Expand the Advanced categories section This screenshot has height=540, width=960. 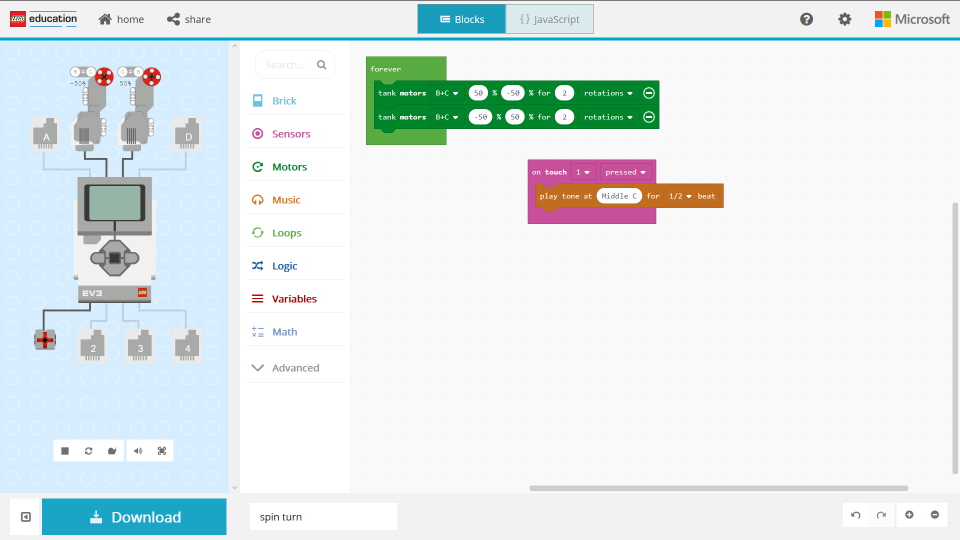[295, 368]
